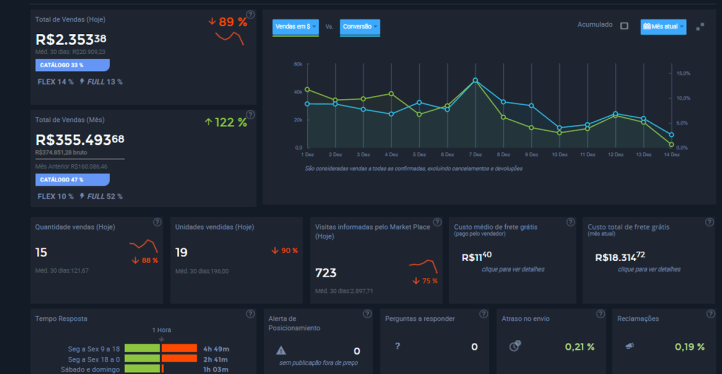
Task: Open the Conversão metric dropdown
Action: tap(360, 27)
